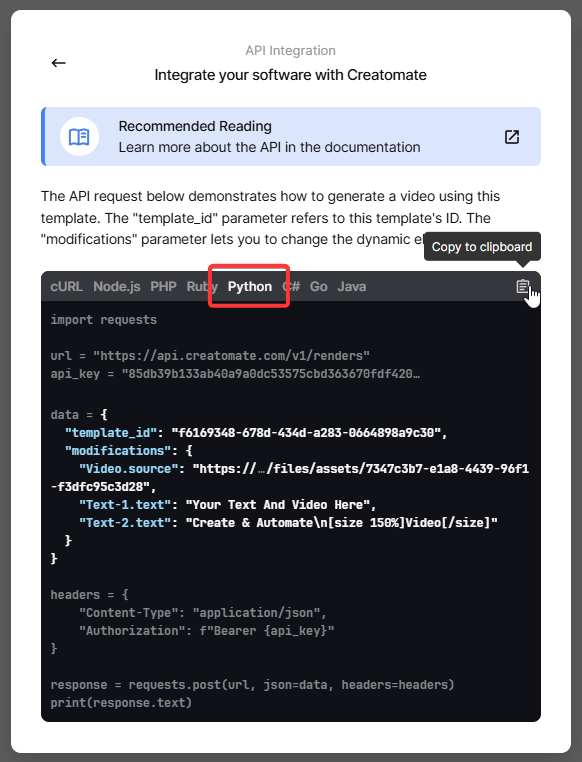
Task: Show the PHP code example
Action: (x=163, y=286)
